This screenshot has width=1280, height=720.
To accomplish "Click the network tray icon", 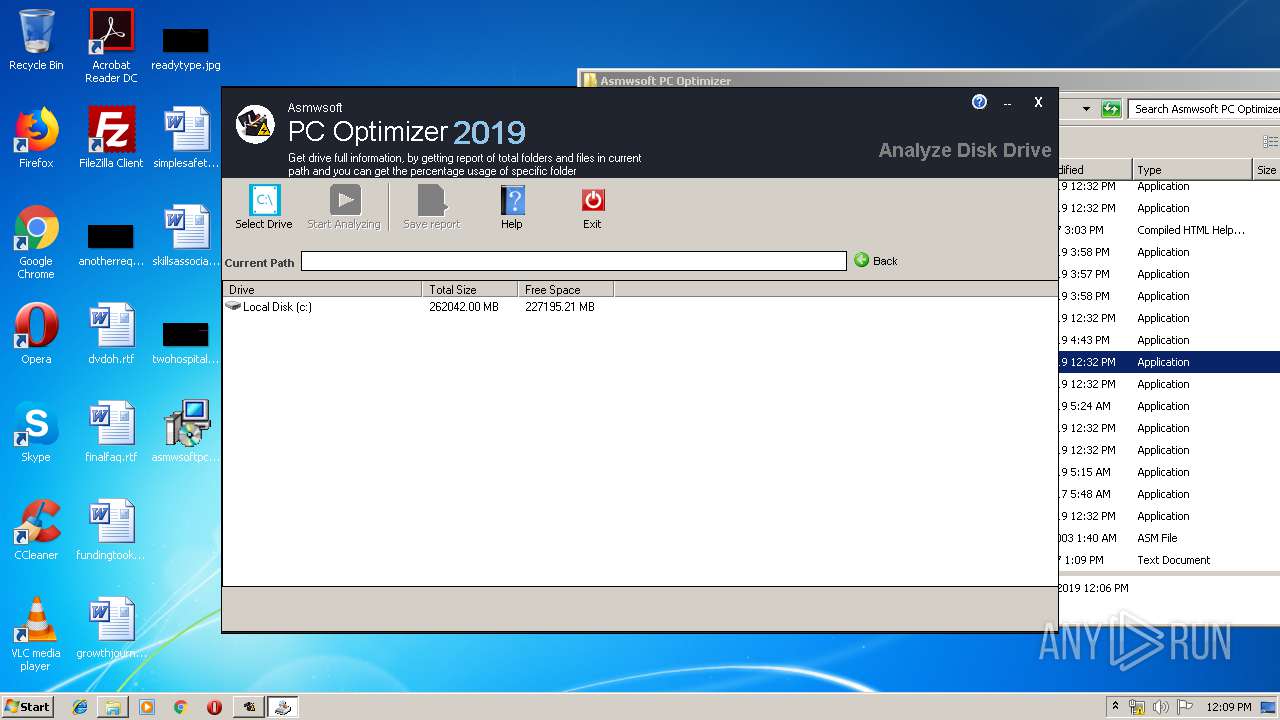I will click(1138, 707).
